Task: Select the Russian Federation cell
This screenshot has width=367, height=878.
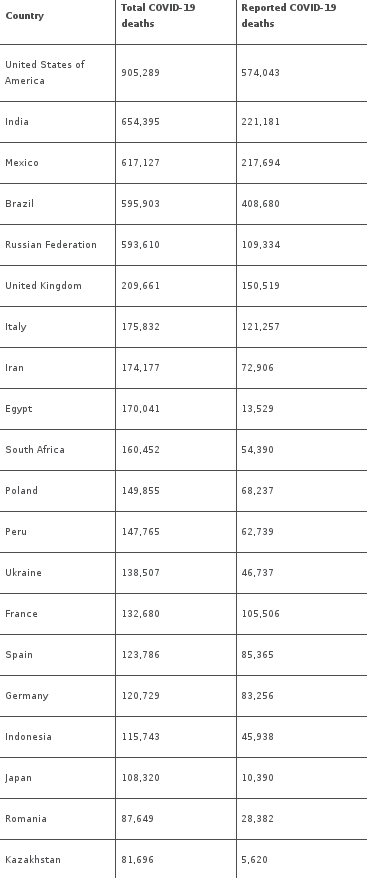Action: (51, 245)
